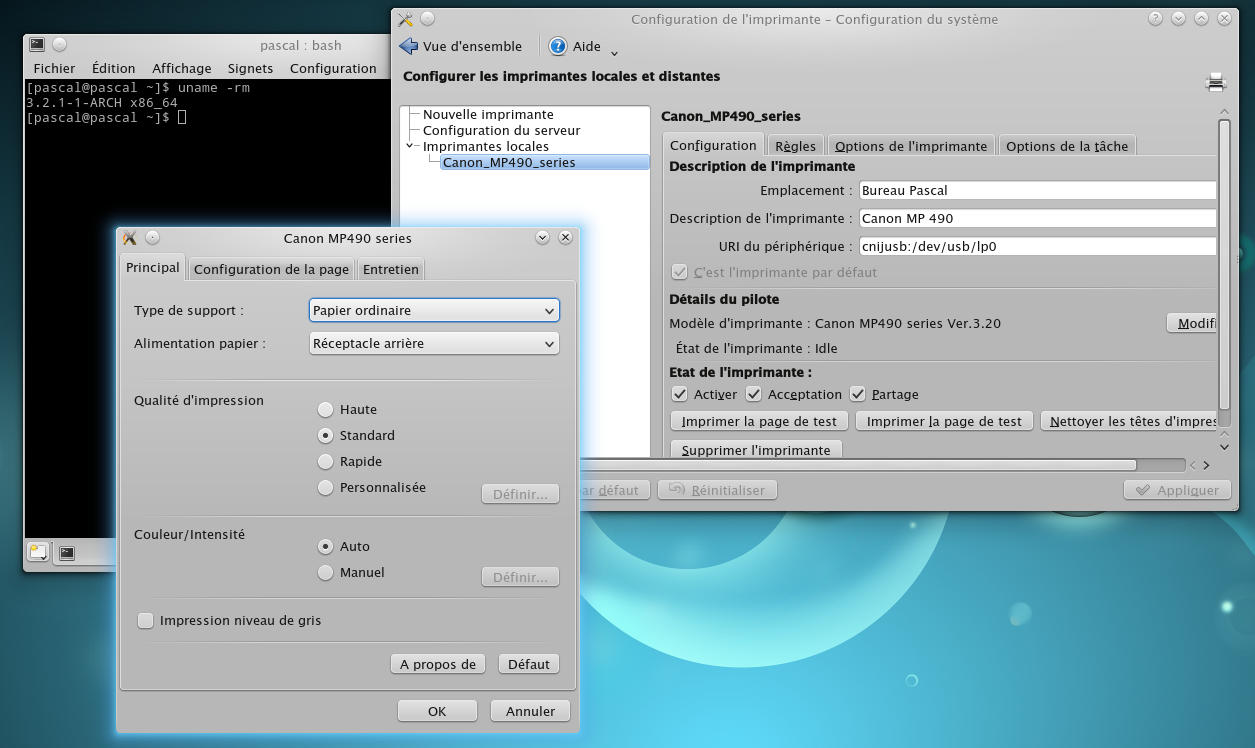
Task: Open the Signets menu in Konsole
Action: 250,68
